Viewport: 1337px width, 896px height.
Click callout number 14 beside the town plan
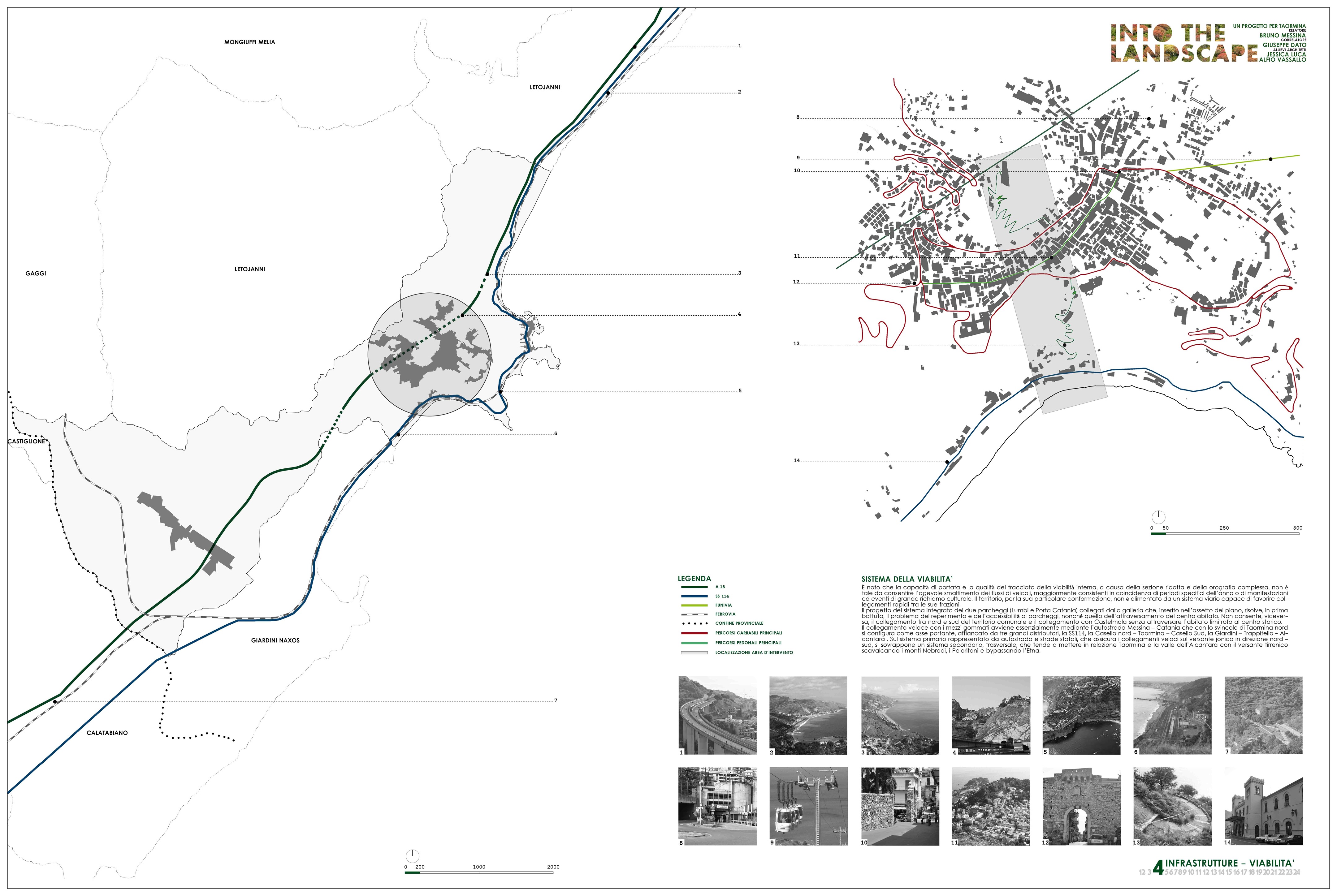[x=796, y=461]
